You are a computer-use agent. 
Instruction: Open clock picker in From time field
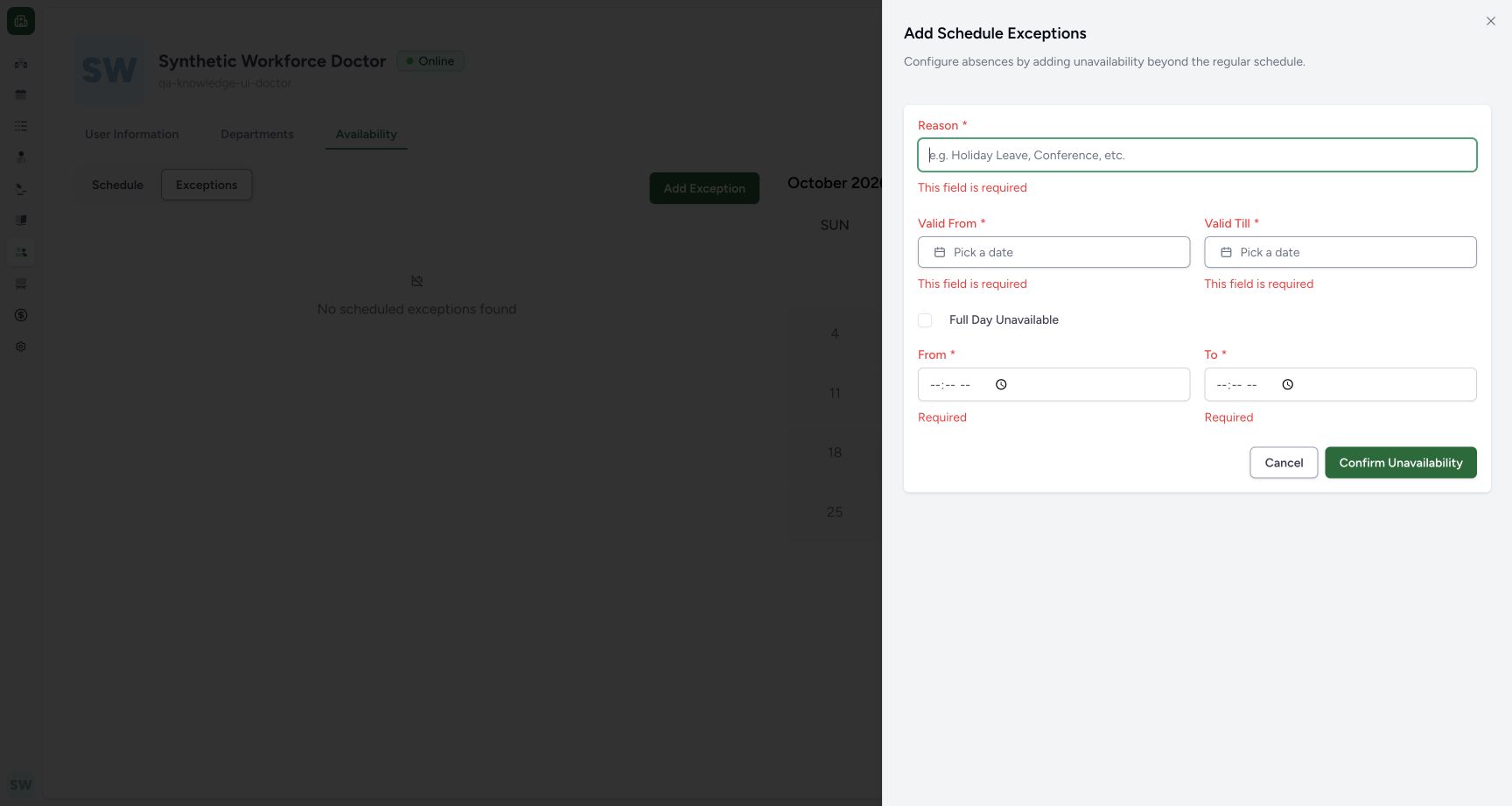point(1001,384)
